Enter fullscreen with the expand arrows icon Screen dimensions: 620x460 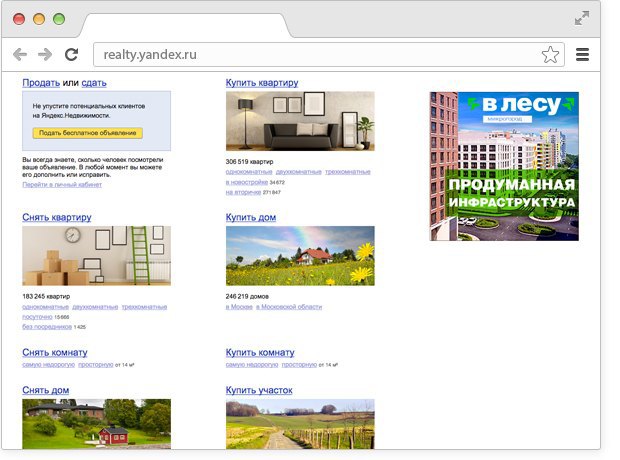point(582,18)
